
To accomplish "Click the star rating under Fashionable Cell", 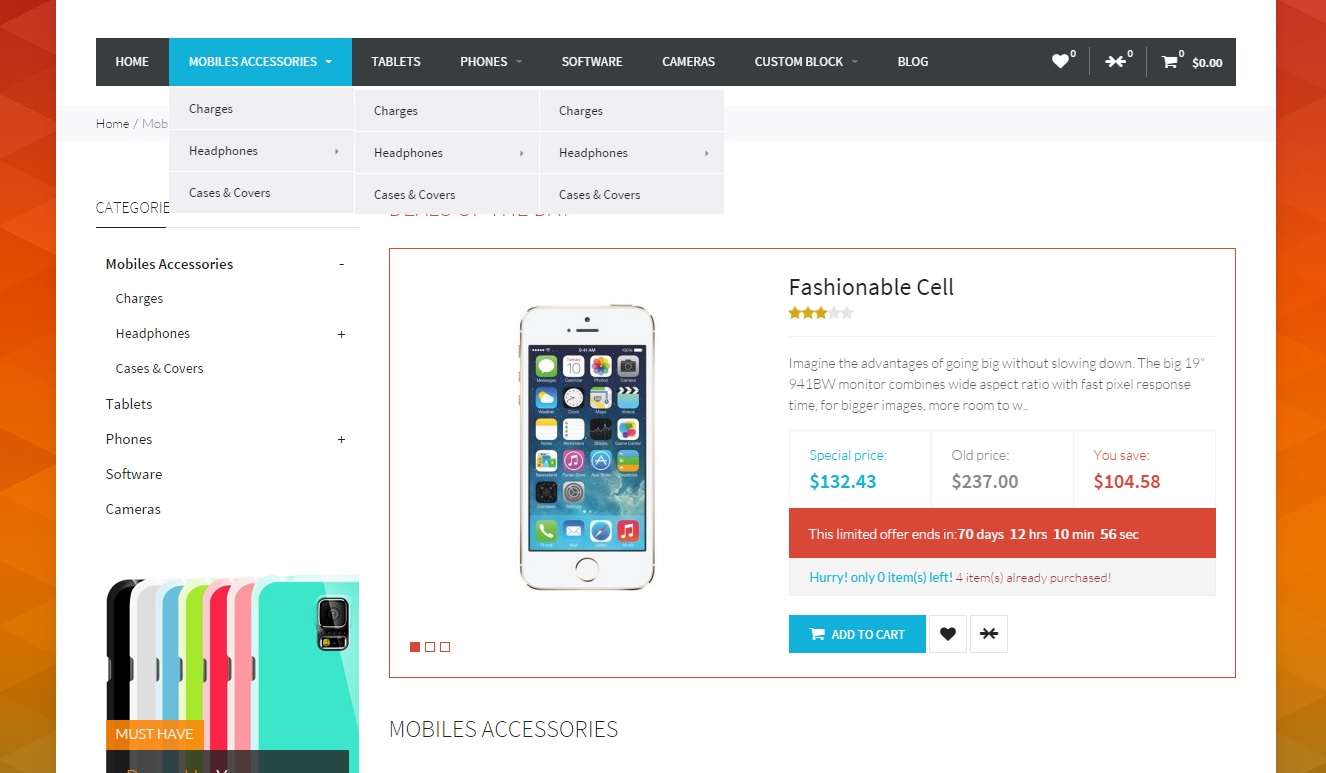I will (821, 313).
